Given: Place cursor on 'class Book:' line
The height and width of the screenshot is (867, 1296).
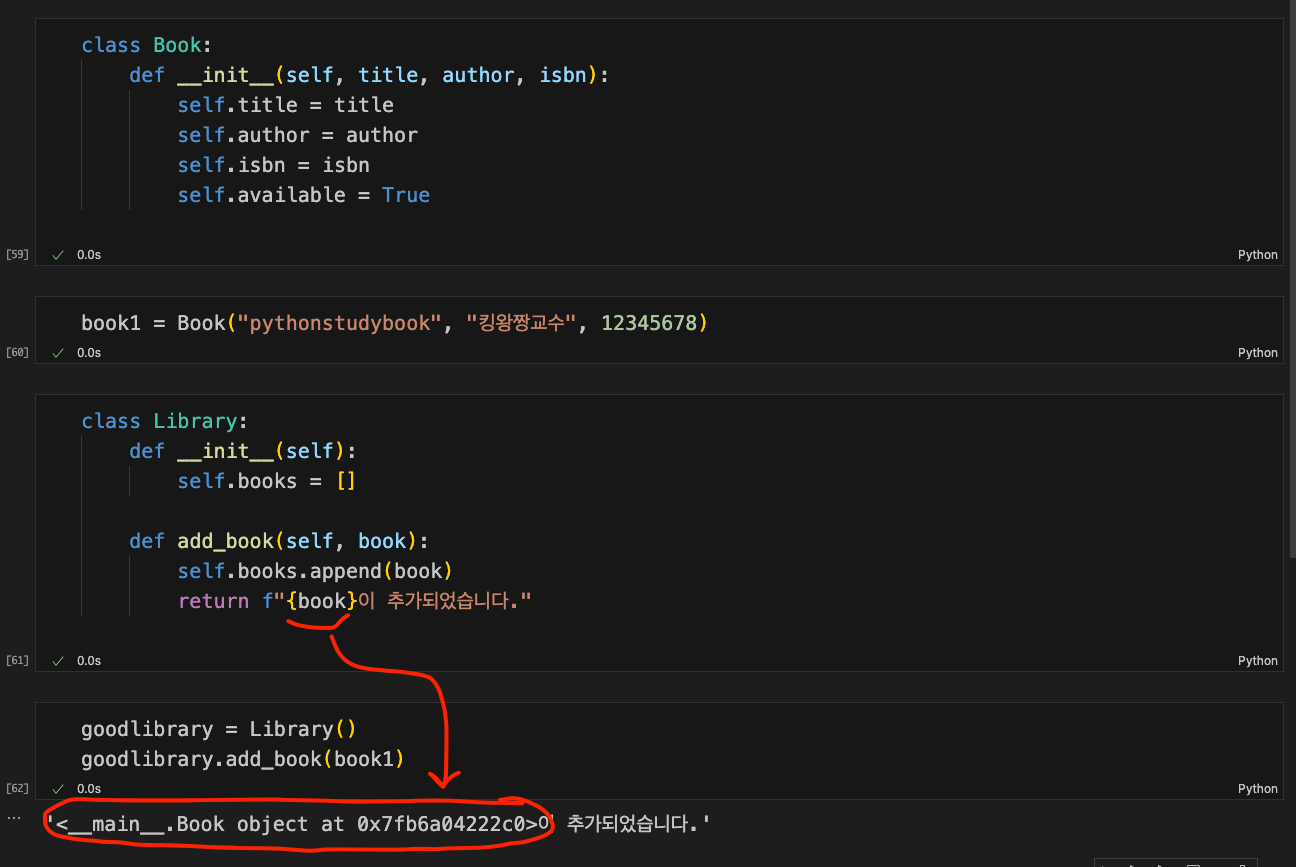Looking at the screenshot, I should point(147,45).
